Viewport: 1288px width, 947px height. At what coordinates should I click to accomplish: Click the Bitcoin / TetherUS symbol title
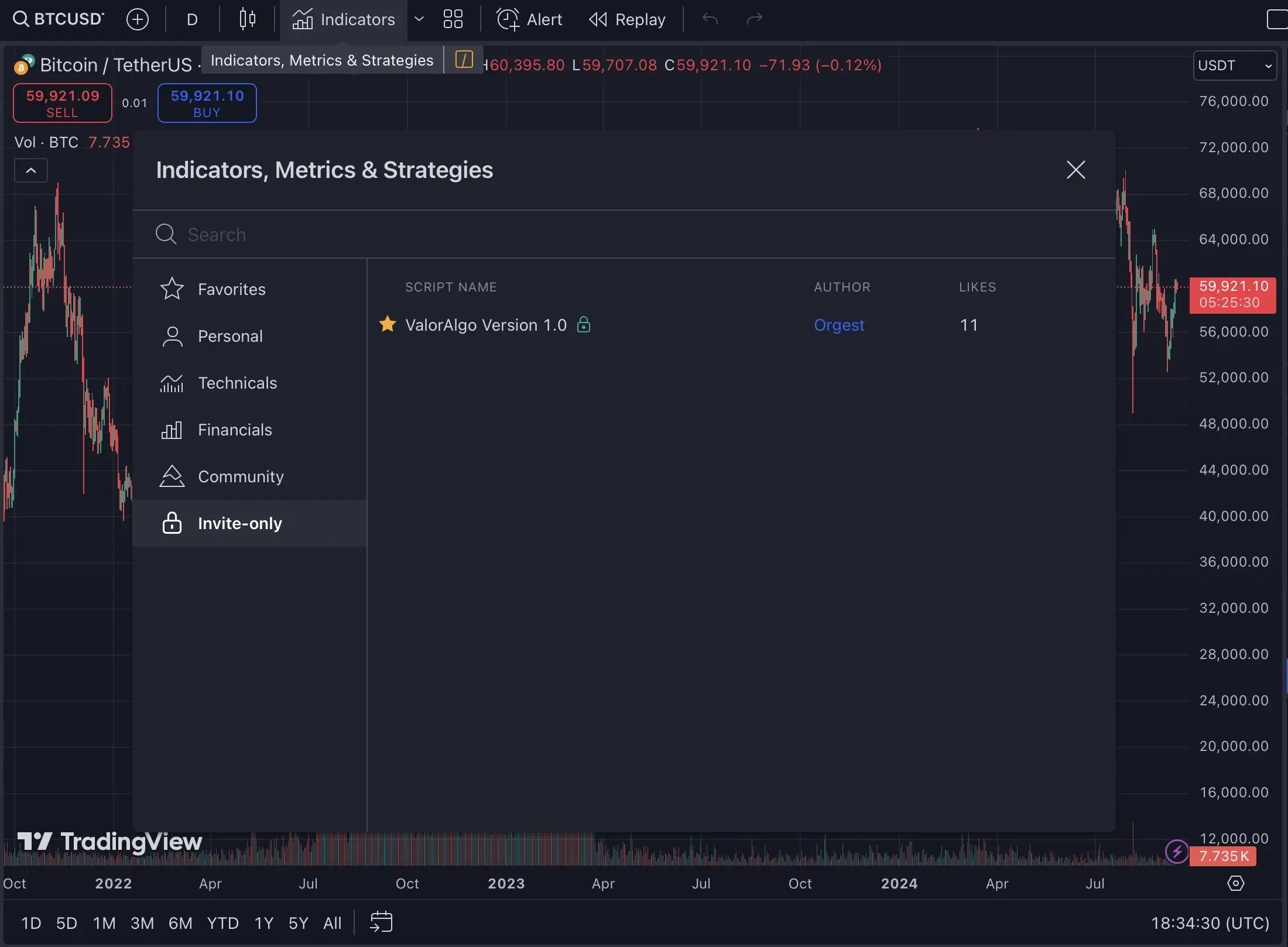tap(116, 64)
